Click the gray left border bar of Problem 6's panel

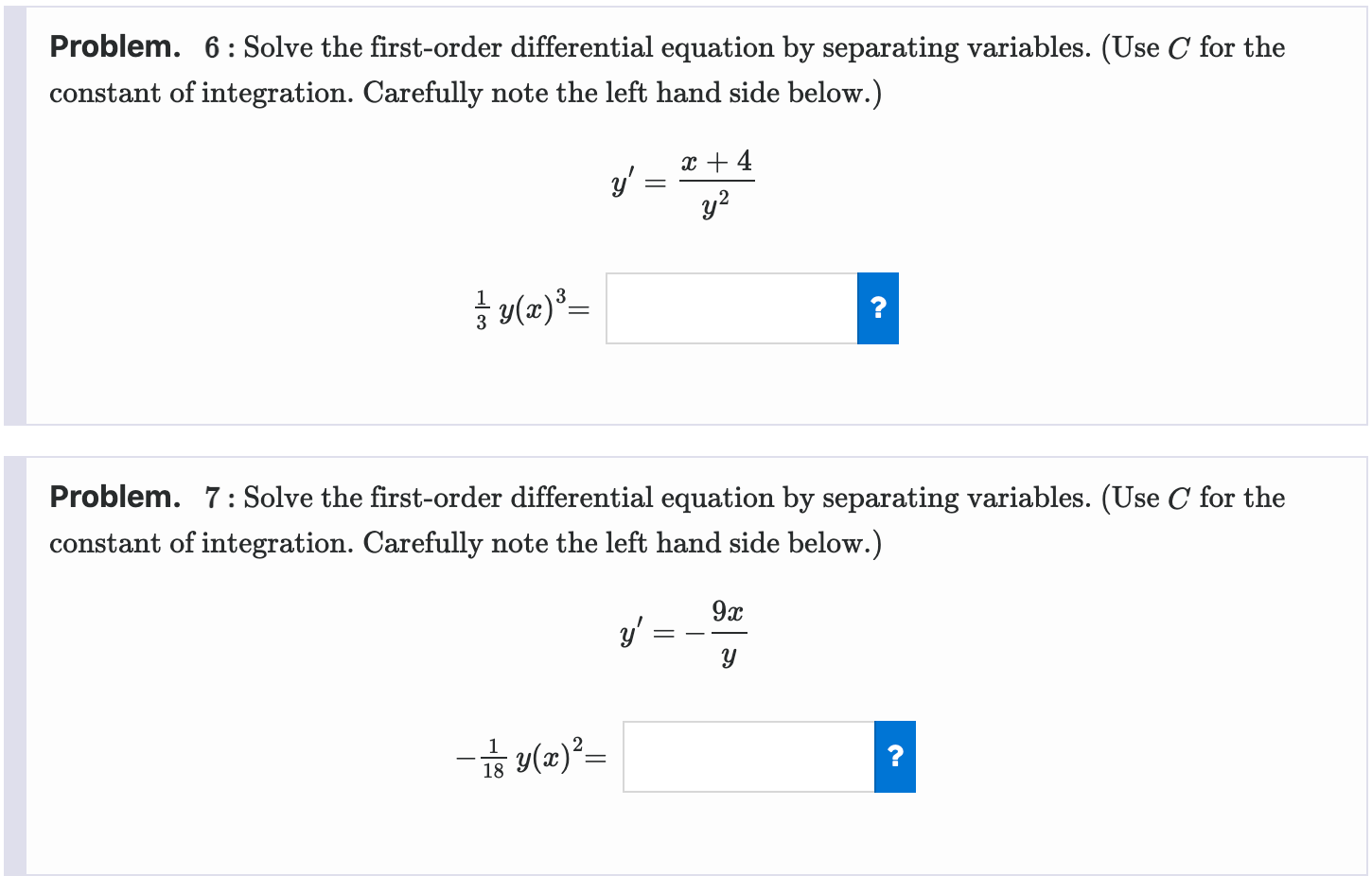15,213
